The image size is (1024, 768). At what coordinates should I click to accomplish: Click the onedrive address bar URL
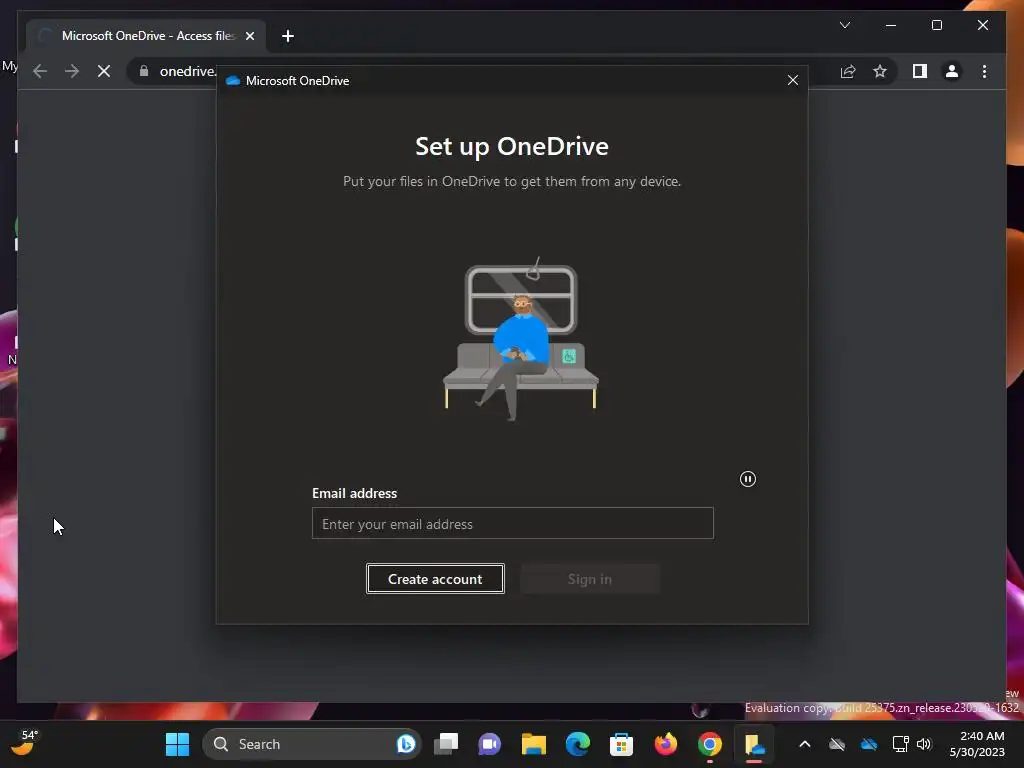click(x=187, y=71)
